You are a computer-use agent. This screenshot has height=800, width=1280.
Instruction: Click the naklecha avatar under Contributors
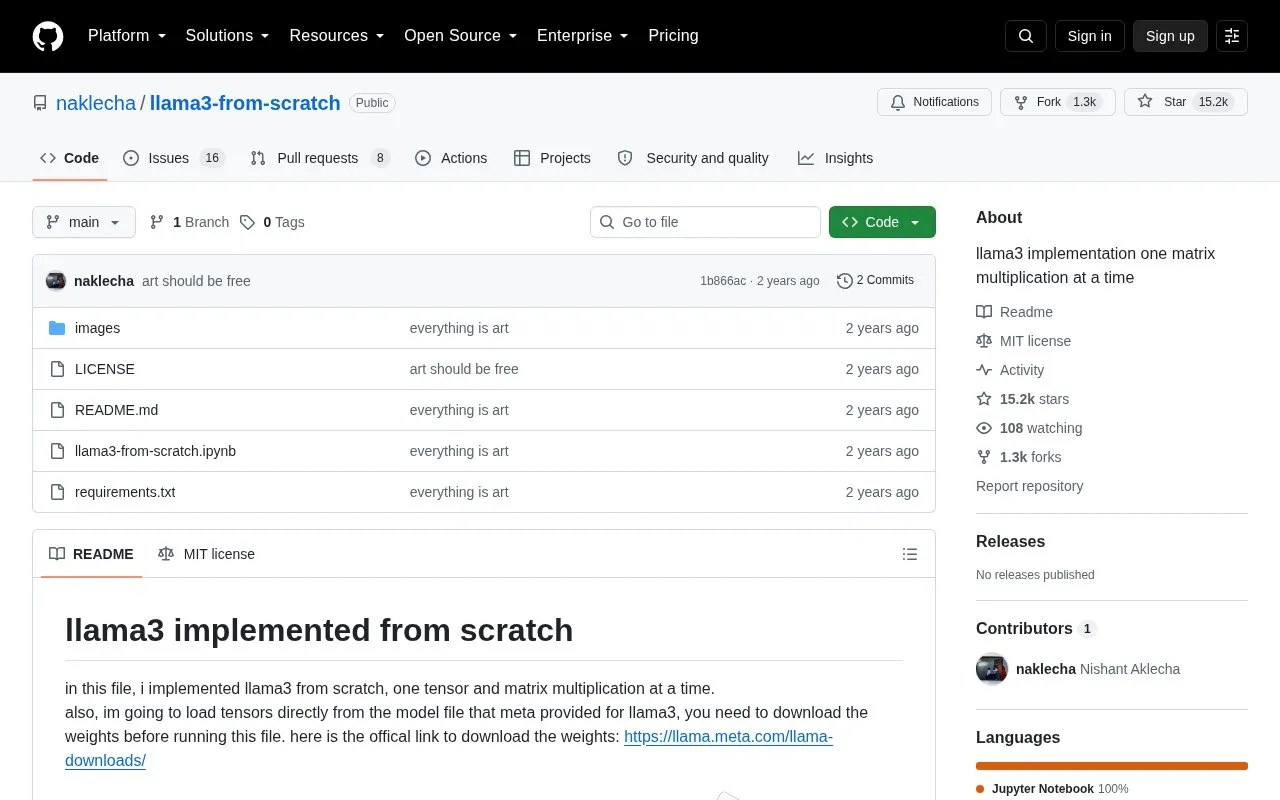point(992,669)
